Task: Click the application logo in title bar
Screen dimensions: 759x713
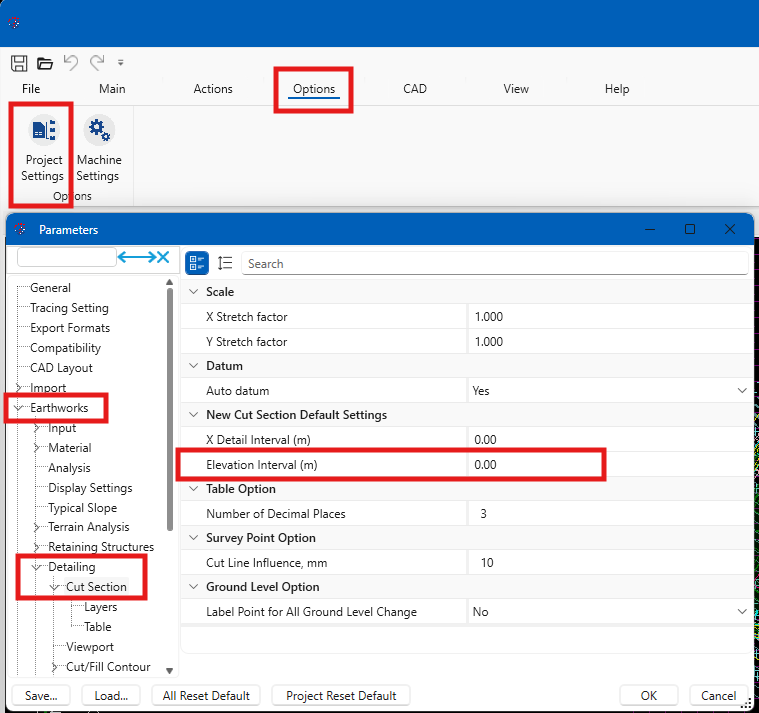Action: pos(14,22)
